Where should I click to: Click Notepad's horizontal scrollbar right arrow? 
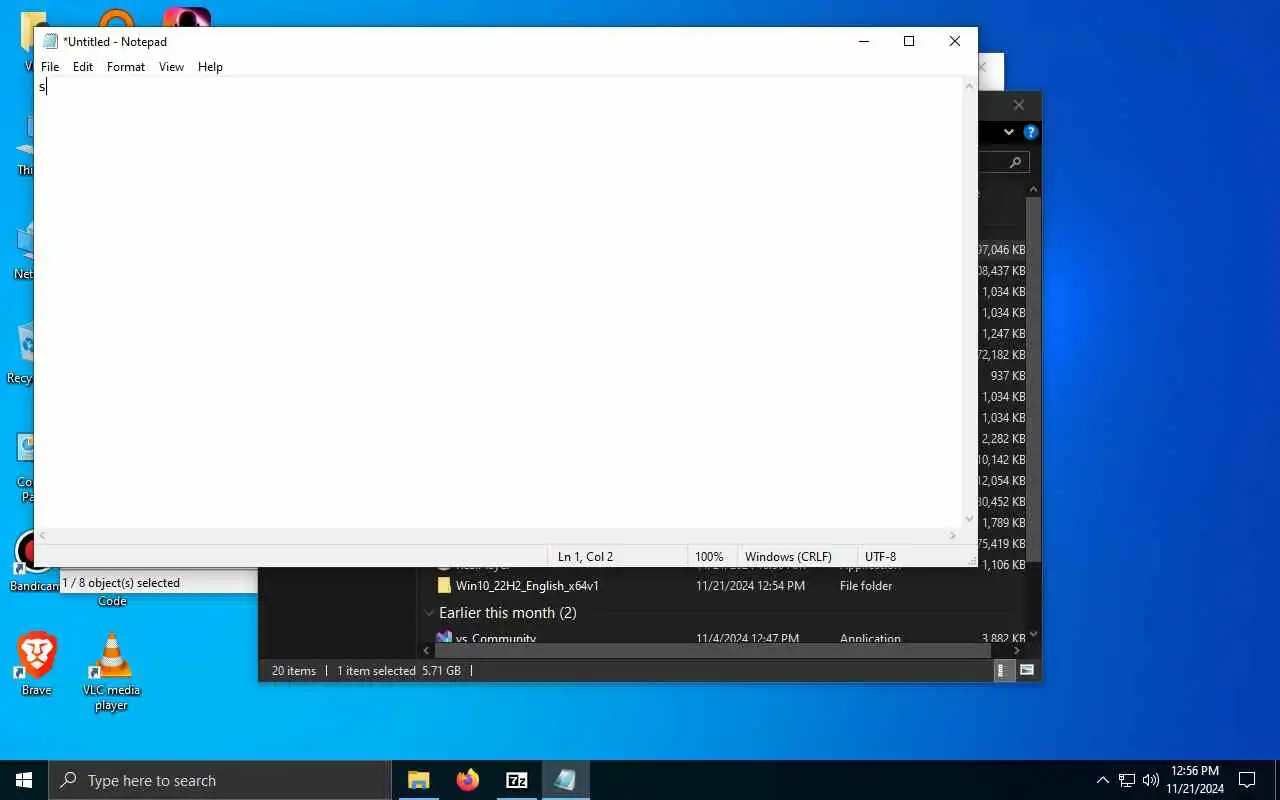pos(953,536)
